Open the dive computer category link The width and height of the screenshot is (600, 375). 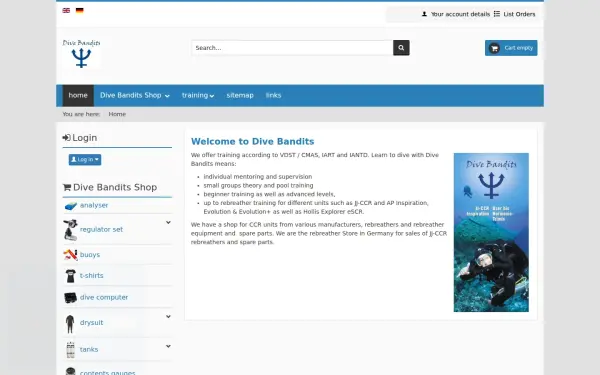[x=104, y=297]
